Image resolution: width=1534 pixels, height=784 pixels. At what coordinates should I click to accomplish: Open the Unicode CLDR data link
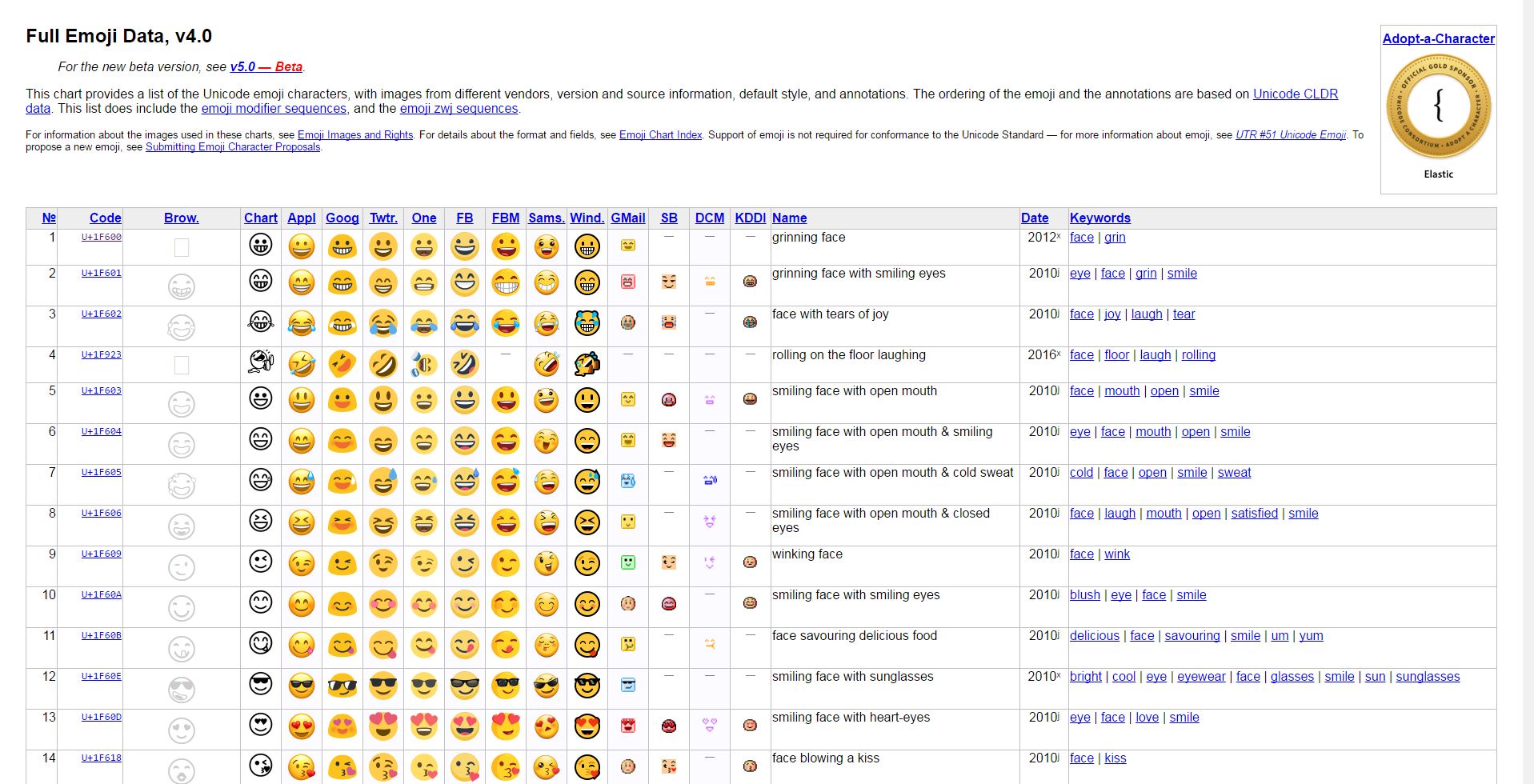pos(1295,94)
